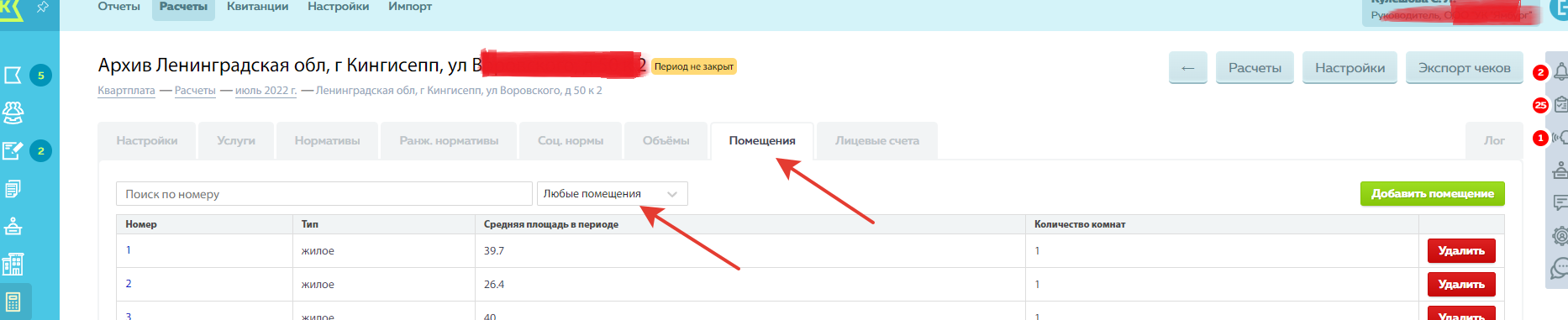Open the Расчеты top menu item
The height and width of the screenshot is (320, 1568).
[x=183, y=7]
